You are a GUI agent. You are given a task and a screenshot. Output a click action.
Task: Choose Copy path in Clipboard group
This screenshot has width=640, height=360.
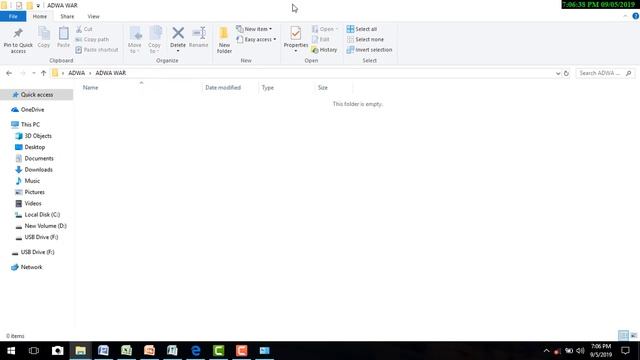[x=92, y=39]
